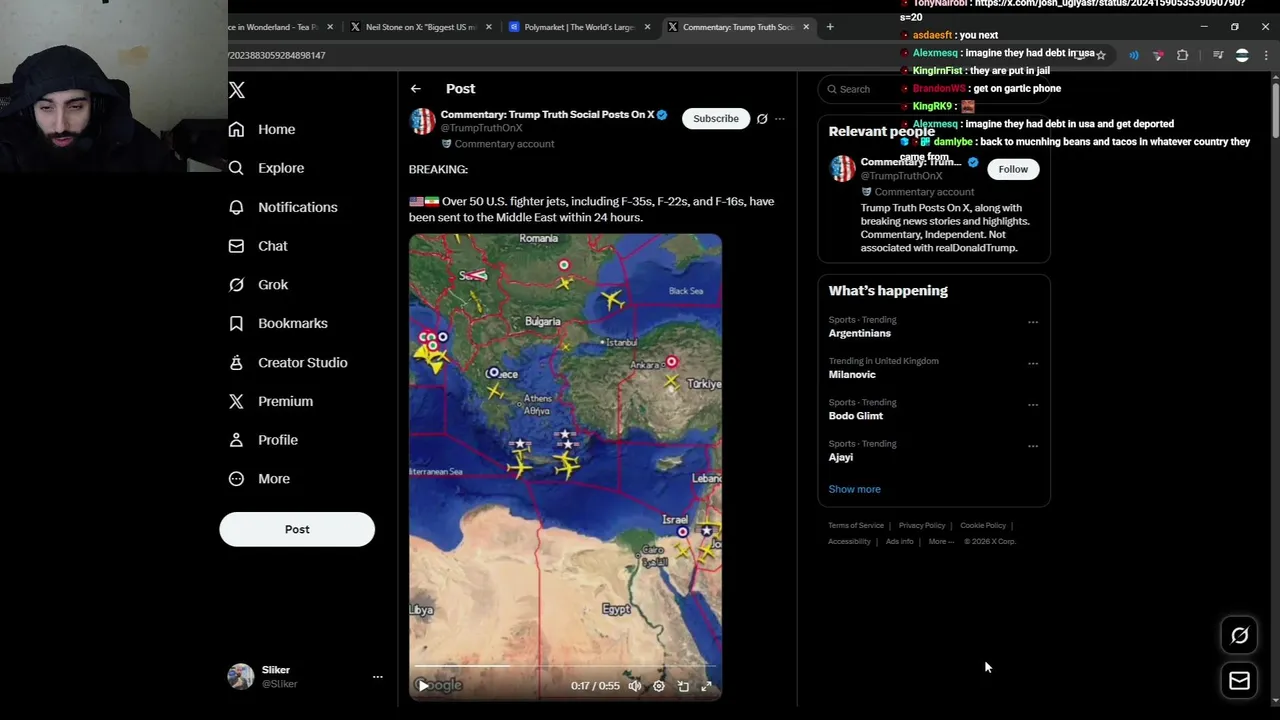
Task: Open the Privacy Policy link
Action: point(922,525)
